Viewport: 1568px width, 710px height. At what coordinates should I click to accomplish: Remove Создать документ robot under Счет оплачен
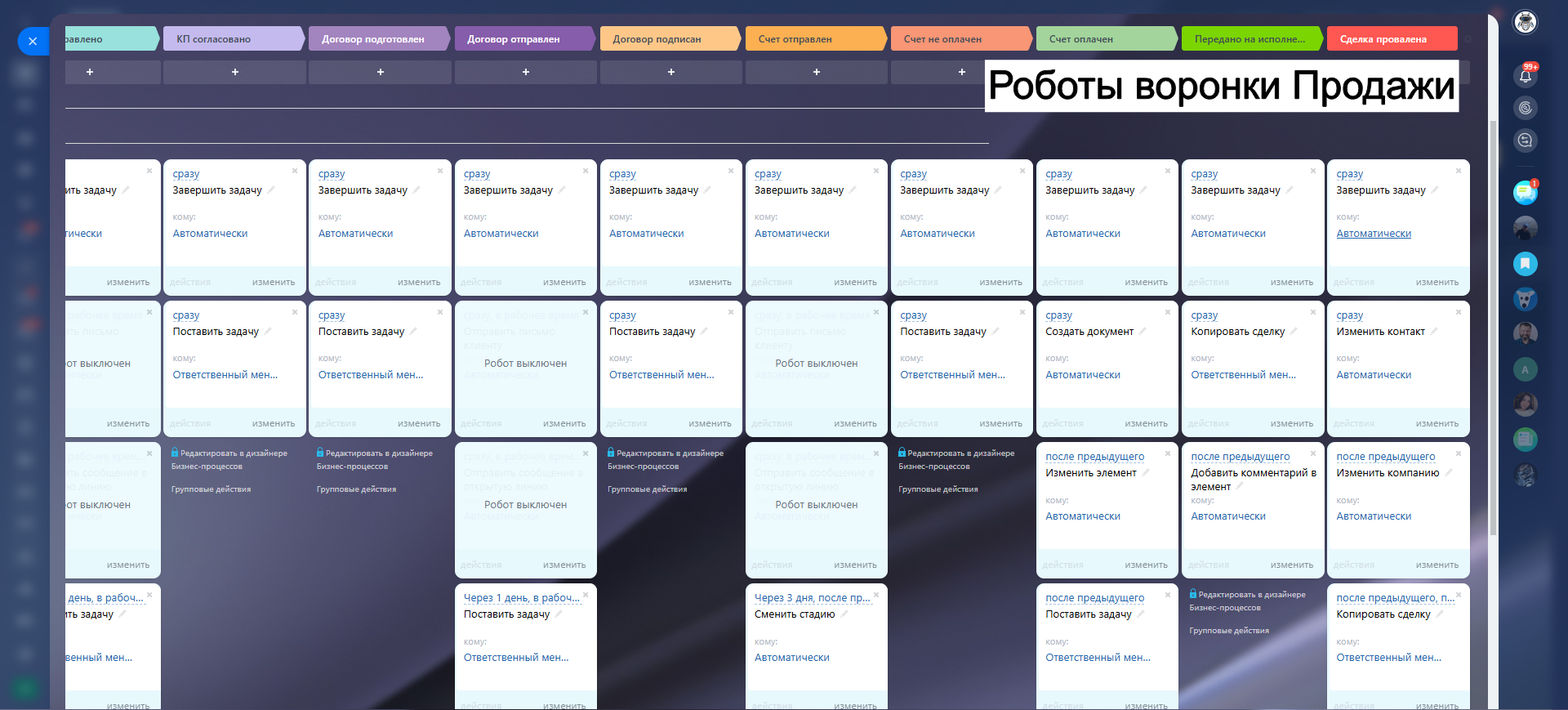[x=1167, y=312]
